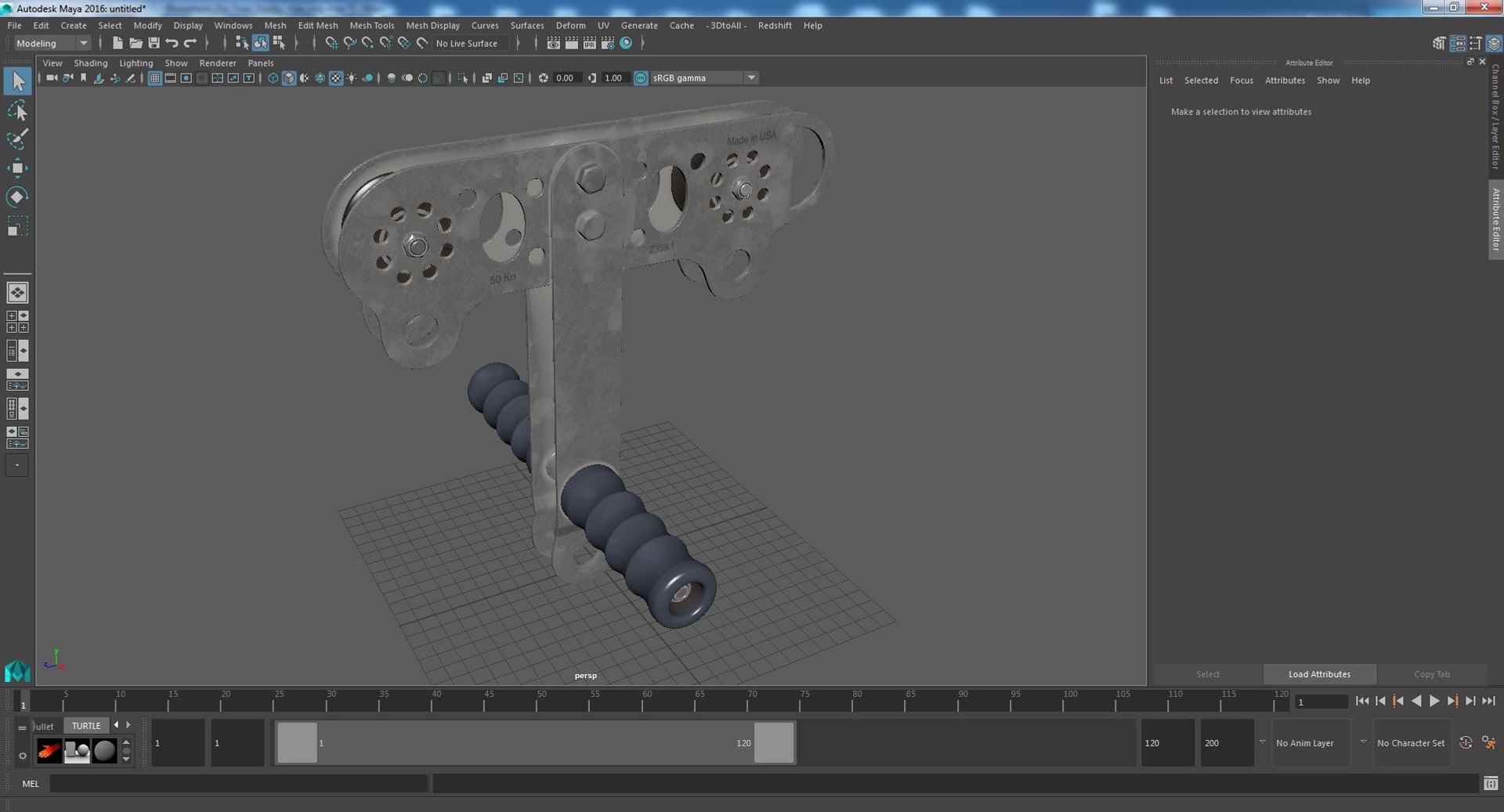Viewport: 1504px width, 812px height.
Task: Select the TURTLE shelf tab
Action: (86, 726)
